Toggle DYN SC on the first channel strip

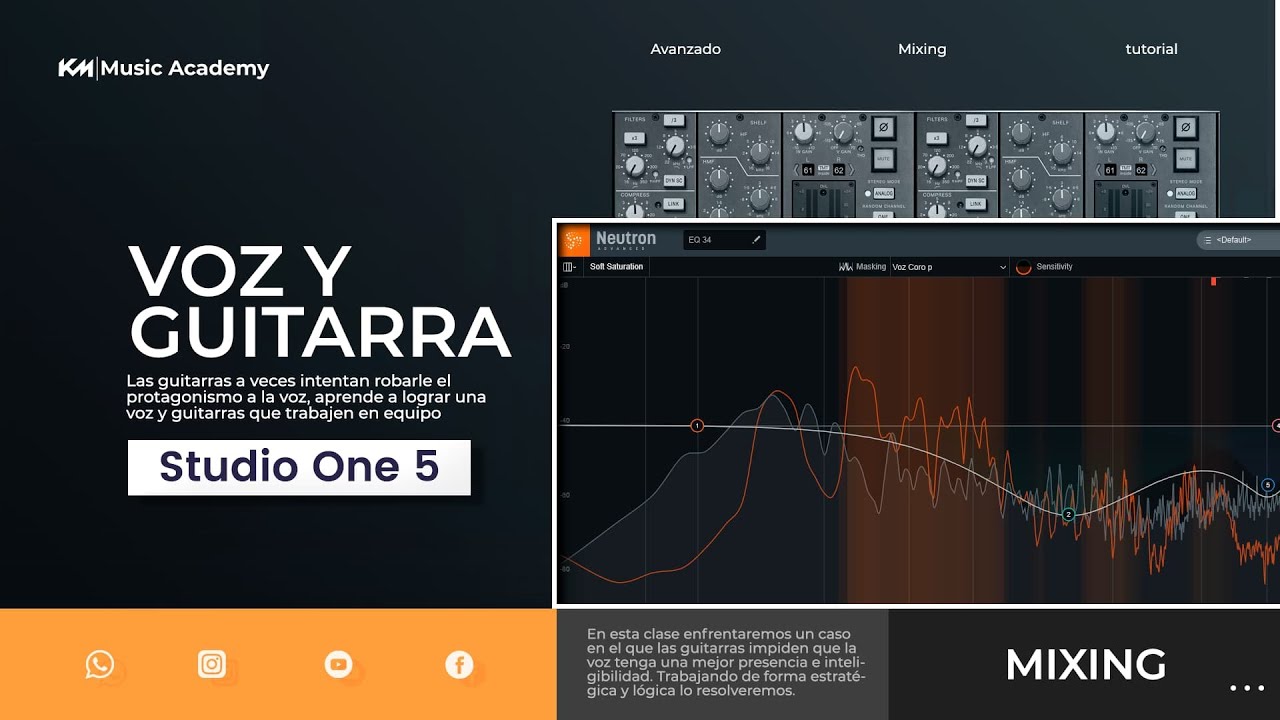tap(674, 180)
